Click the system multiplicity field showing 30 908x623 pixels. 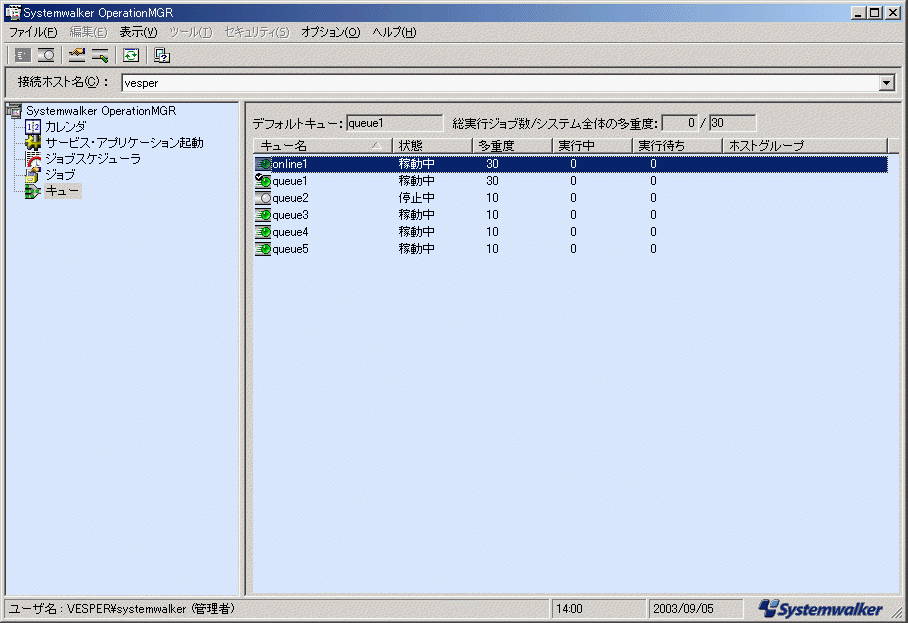732,123
